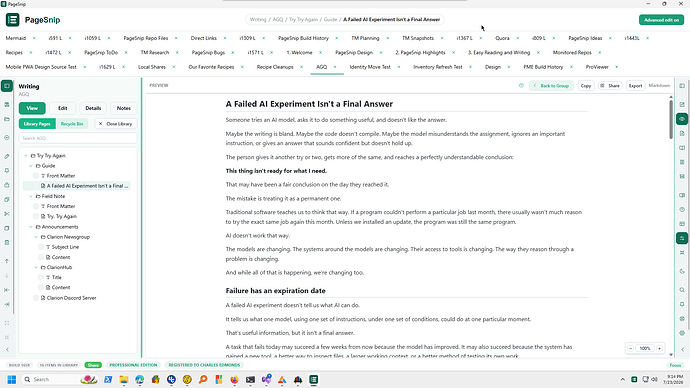Collapse the right sidebar with bottom chevron

682,350
